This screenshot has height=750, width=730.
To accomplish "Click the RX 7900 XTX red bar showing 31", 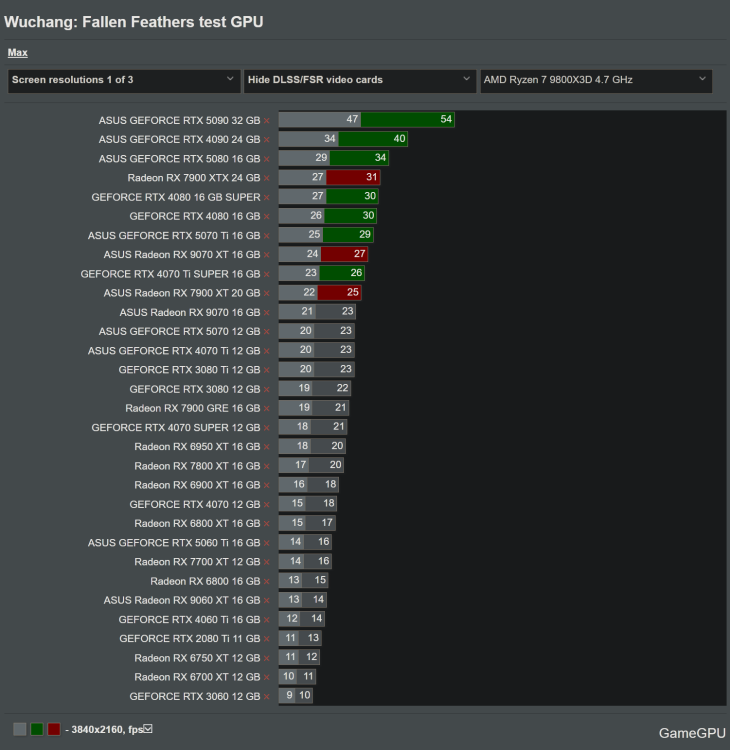I will [353, 177].
